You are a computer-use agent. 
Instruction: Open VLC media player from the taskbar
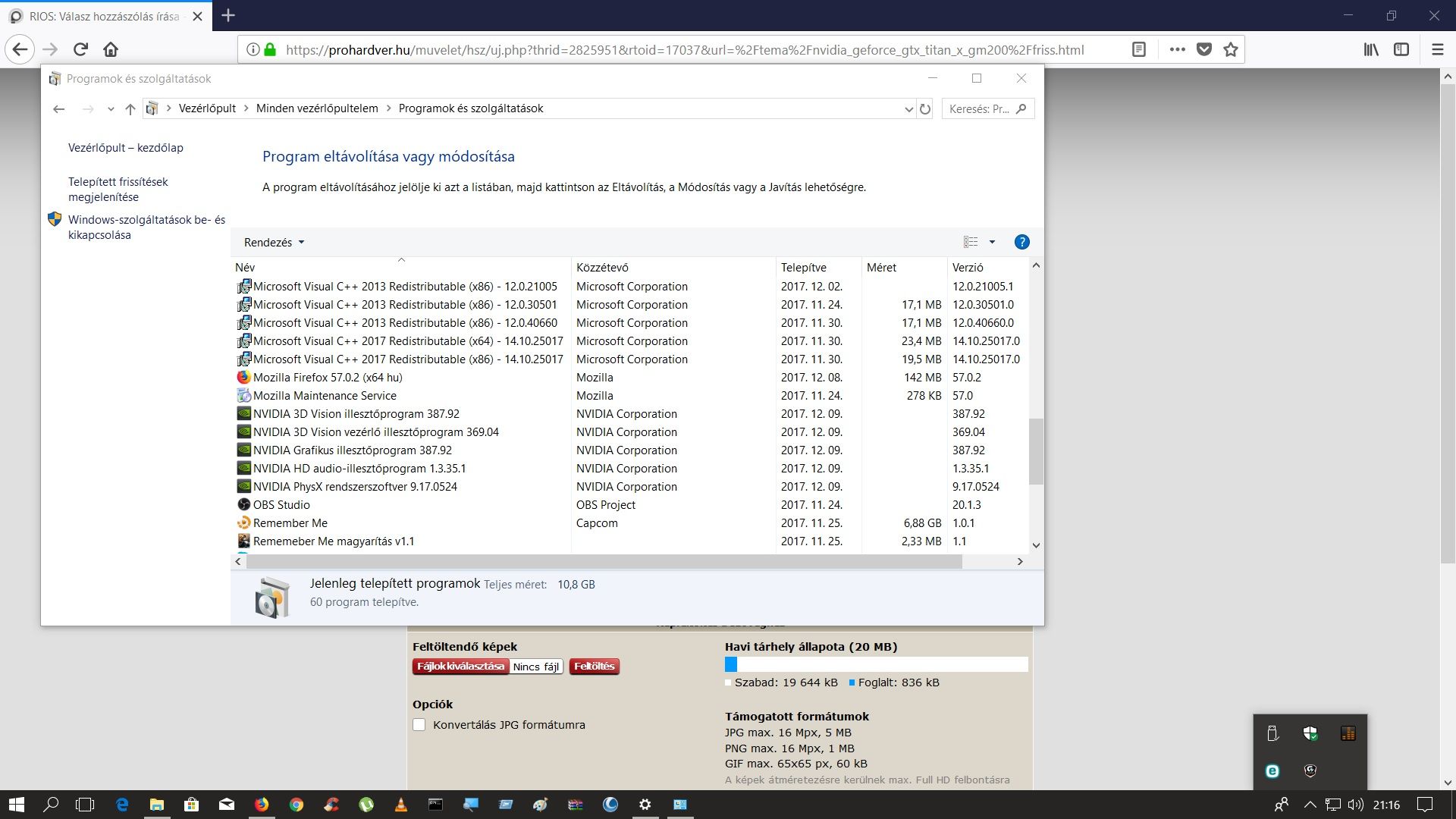401,805
